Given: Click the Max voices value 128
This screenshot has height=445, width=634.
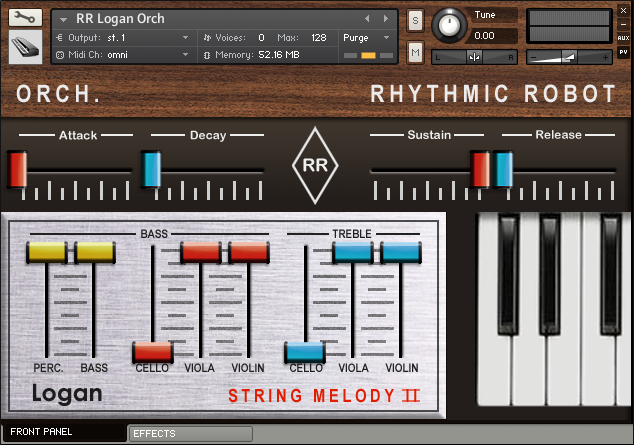Looking at the screenshot, I should tap(319, 38).
